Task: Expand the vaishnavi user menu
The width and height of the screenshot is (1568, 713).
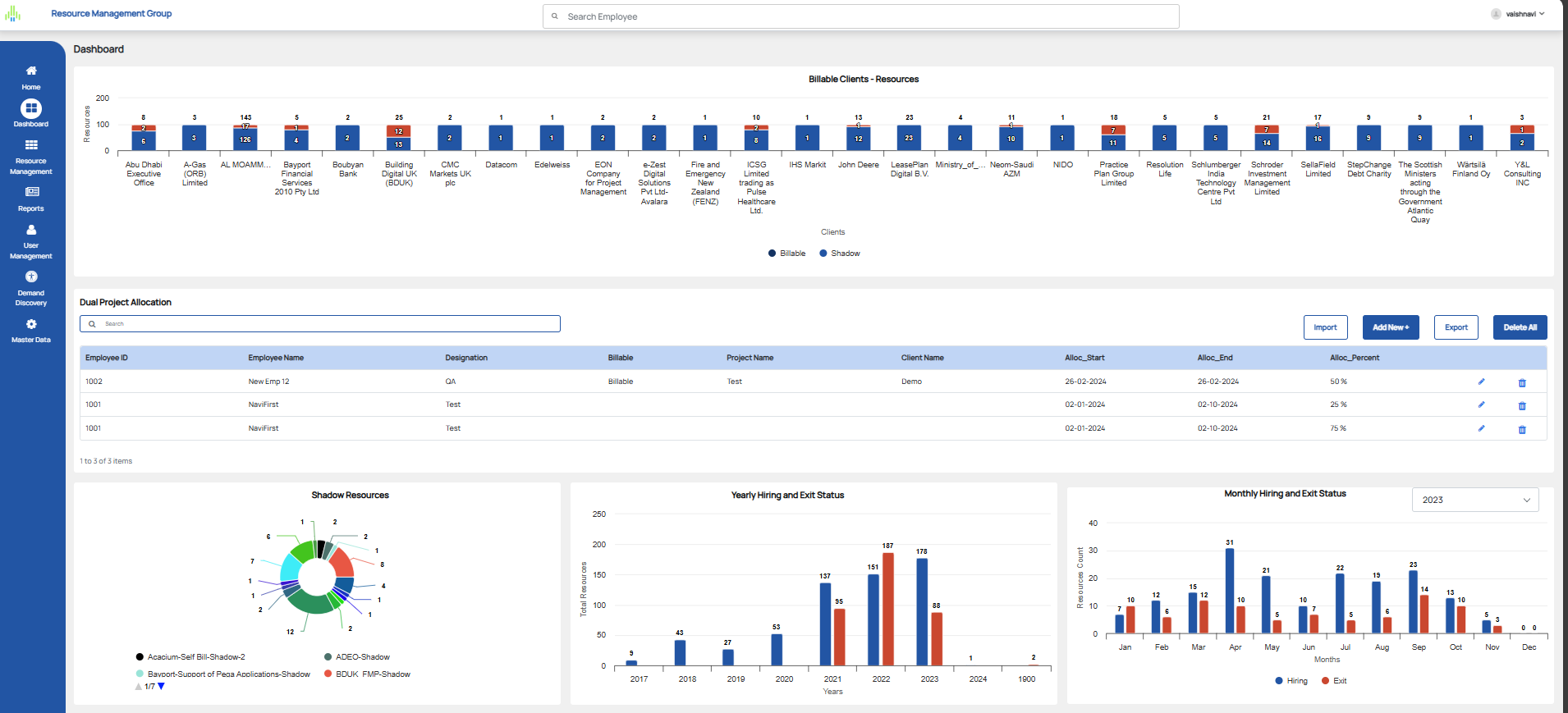Action: (x=1519, y=14)
